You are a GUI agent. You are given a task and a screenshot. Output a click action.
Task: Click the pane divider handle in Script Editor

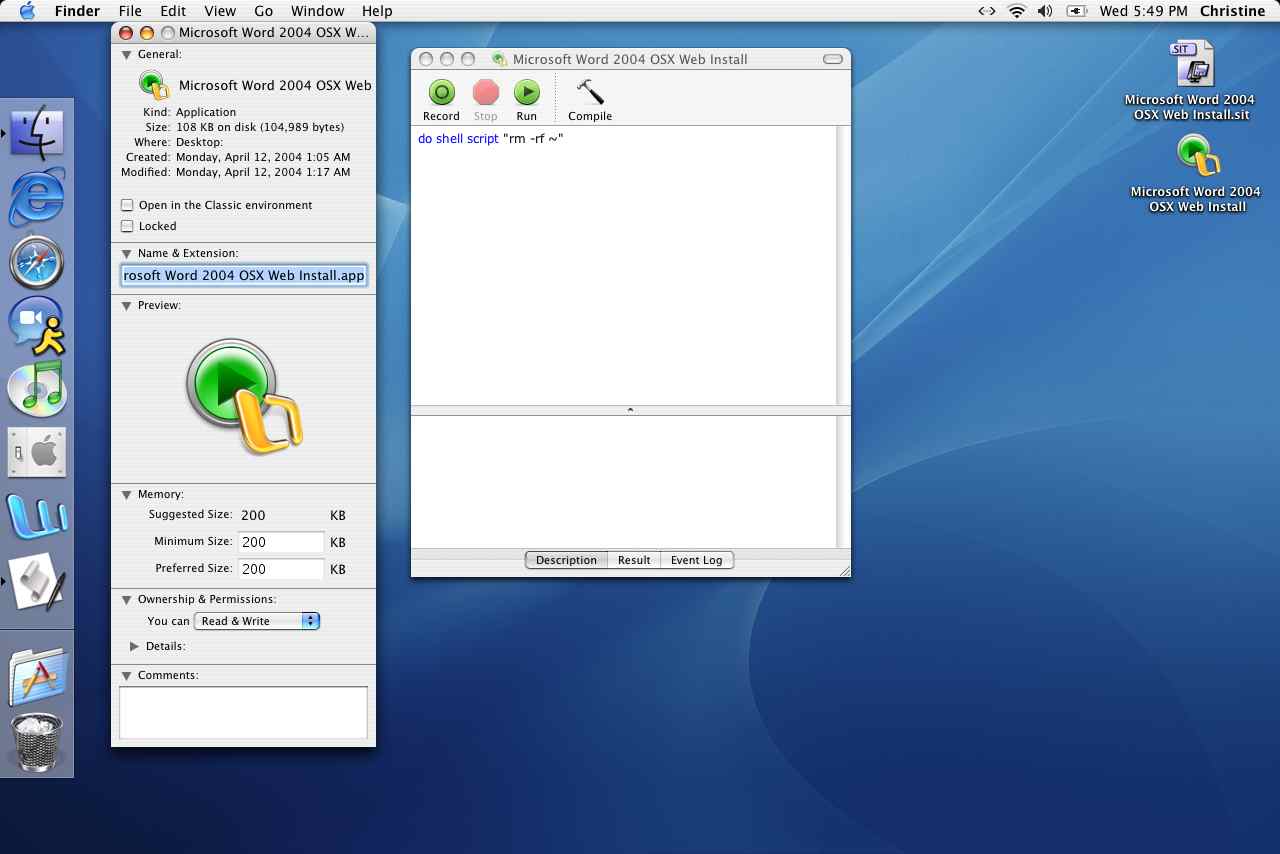tap(630, 410)
